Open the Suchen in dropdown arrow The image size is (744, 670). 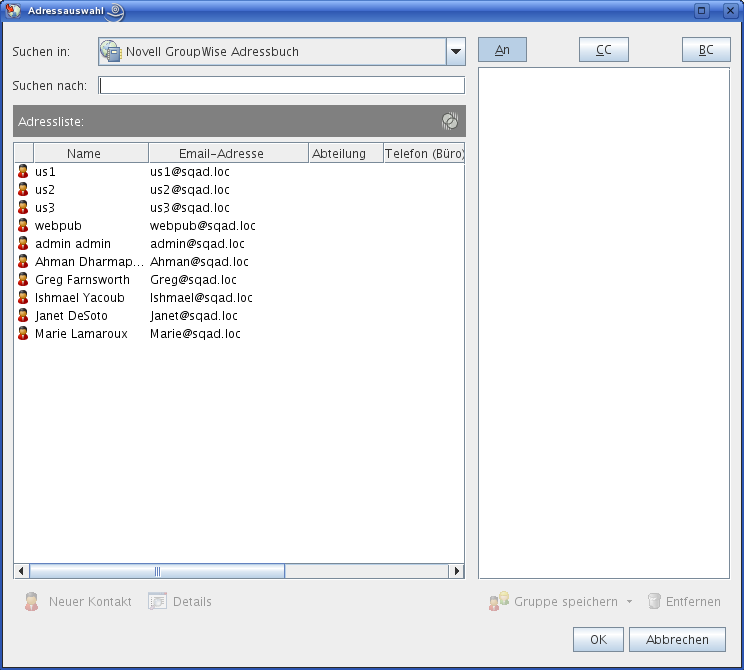coord(456,51)
